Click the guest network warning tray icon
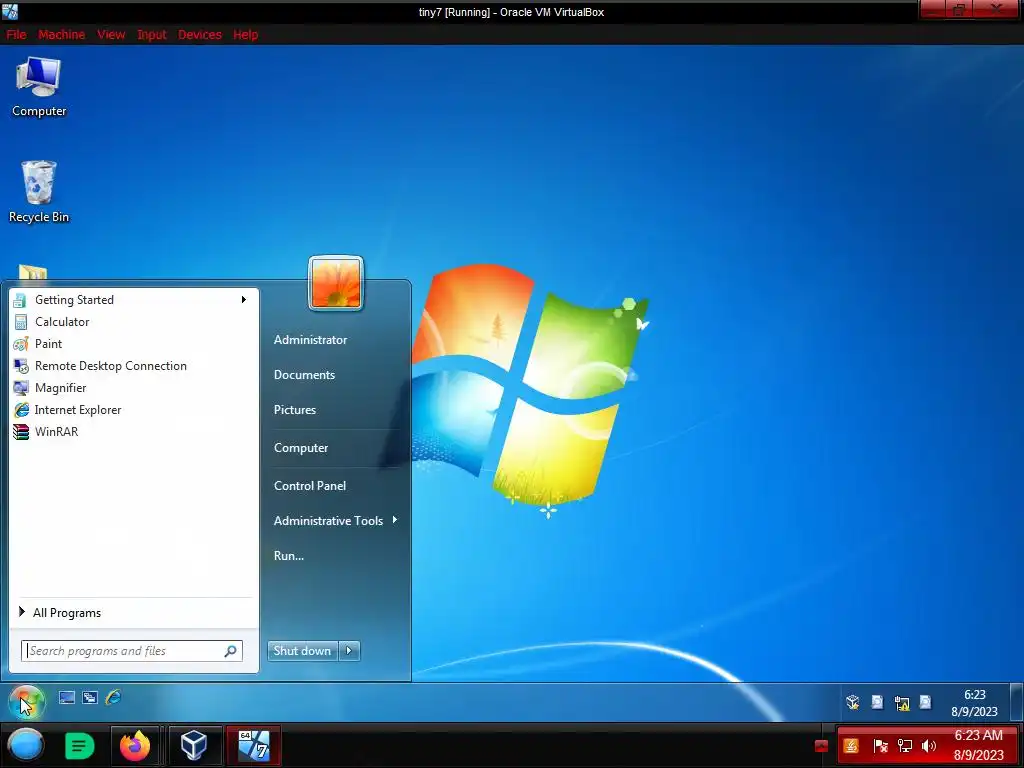 (902, 703)
